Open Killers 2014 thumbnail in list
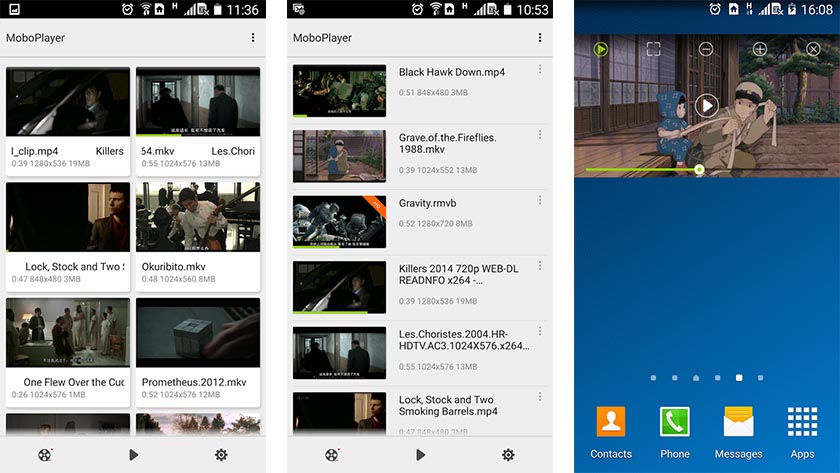Viewport: 840px width, 473px height. [x=339, y=287]
